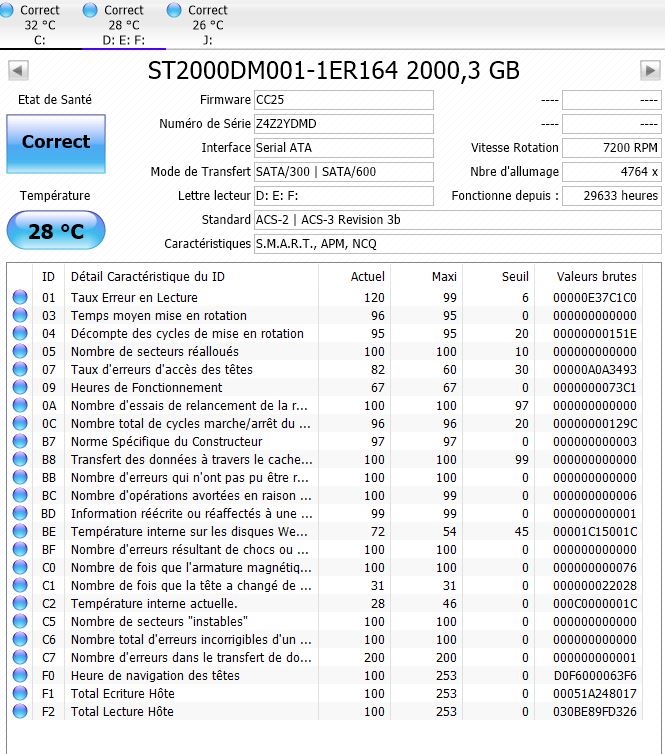Select the 'Température interne actuelle.' row text
The height and width of the screenshot is (754, 665).
click(154, 603)
